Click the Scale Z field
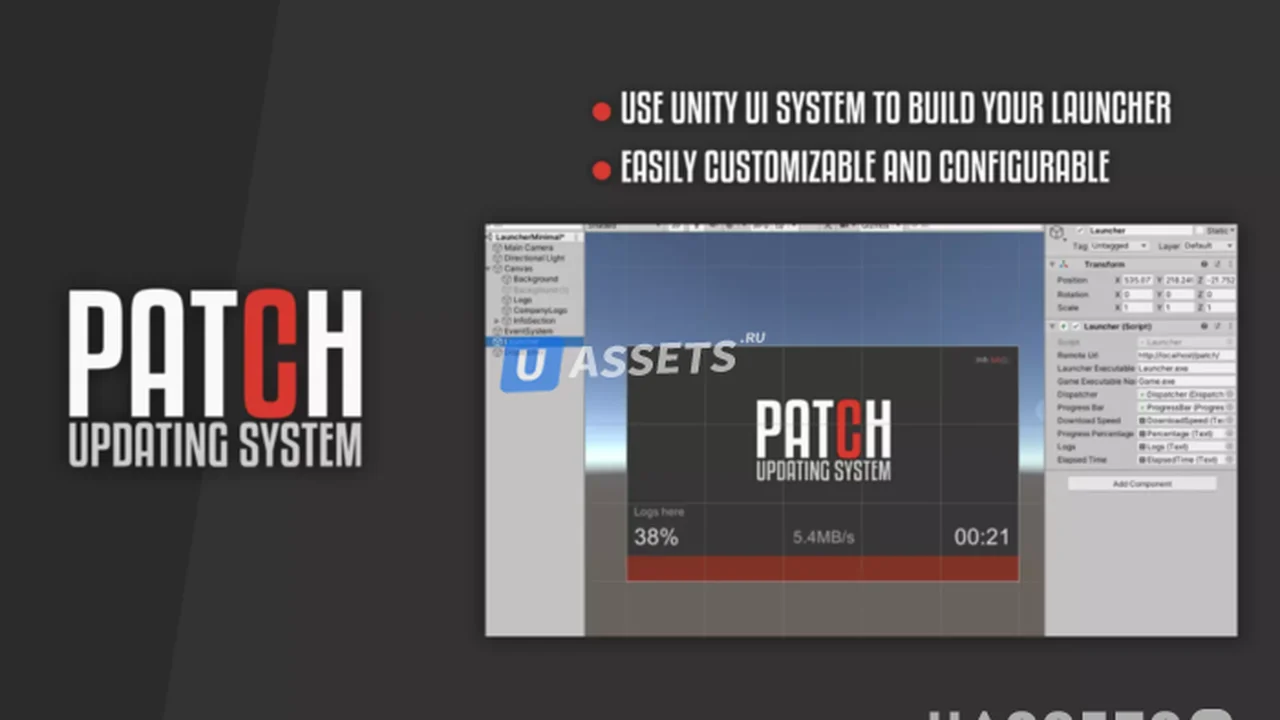 coord(1220,307)
